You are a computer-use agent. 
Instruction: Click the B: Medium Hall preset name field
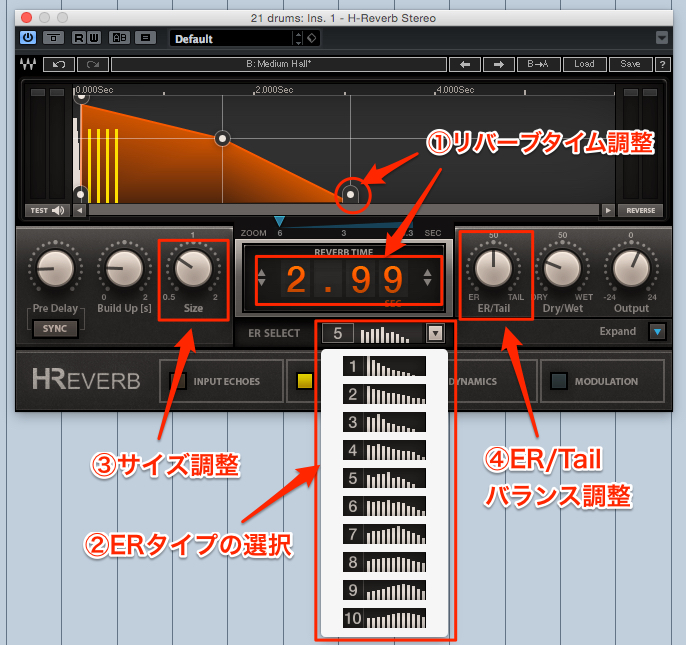[x=279, y=64]
